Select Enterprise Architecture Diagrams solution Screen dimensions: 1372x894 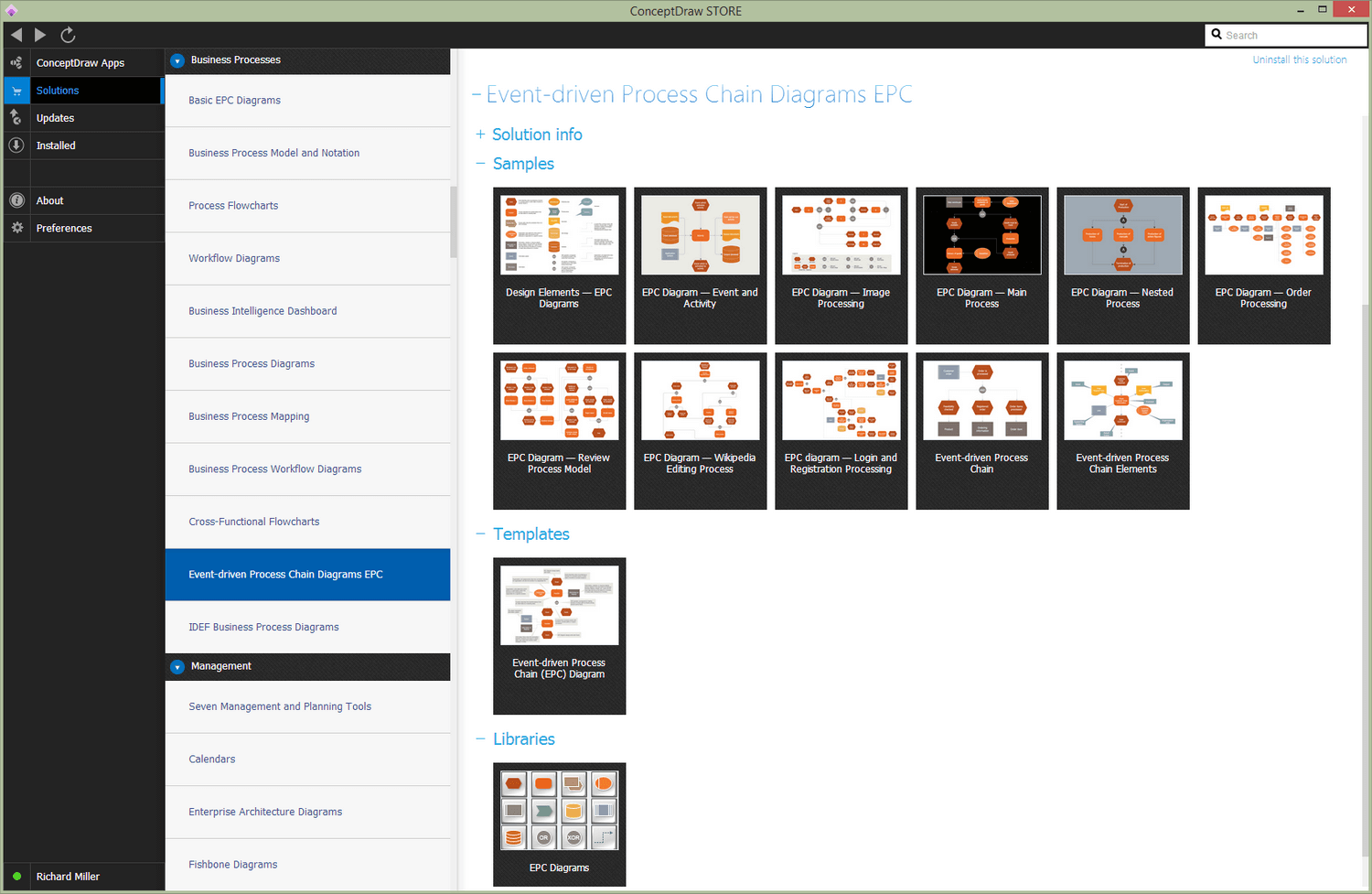(307, 812)
